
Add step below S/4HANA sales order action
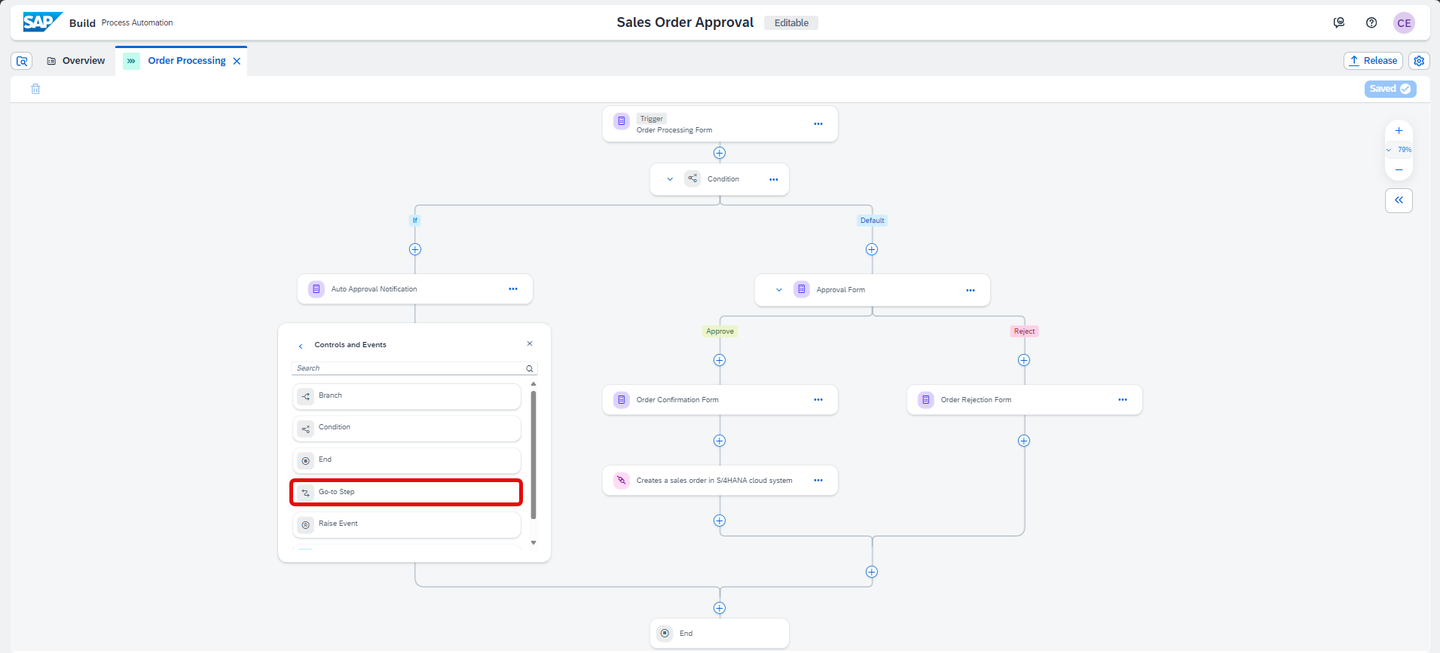[x=719, y=520]
